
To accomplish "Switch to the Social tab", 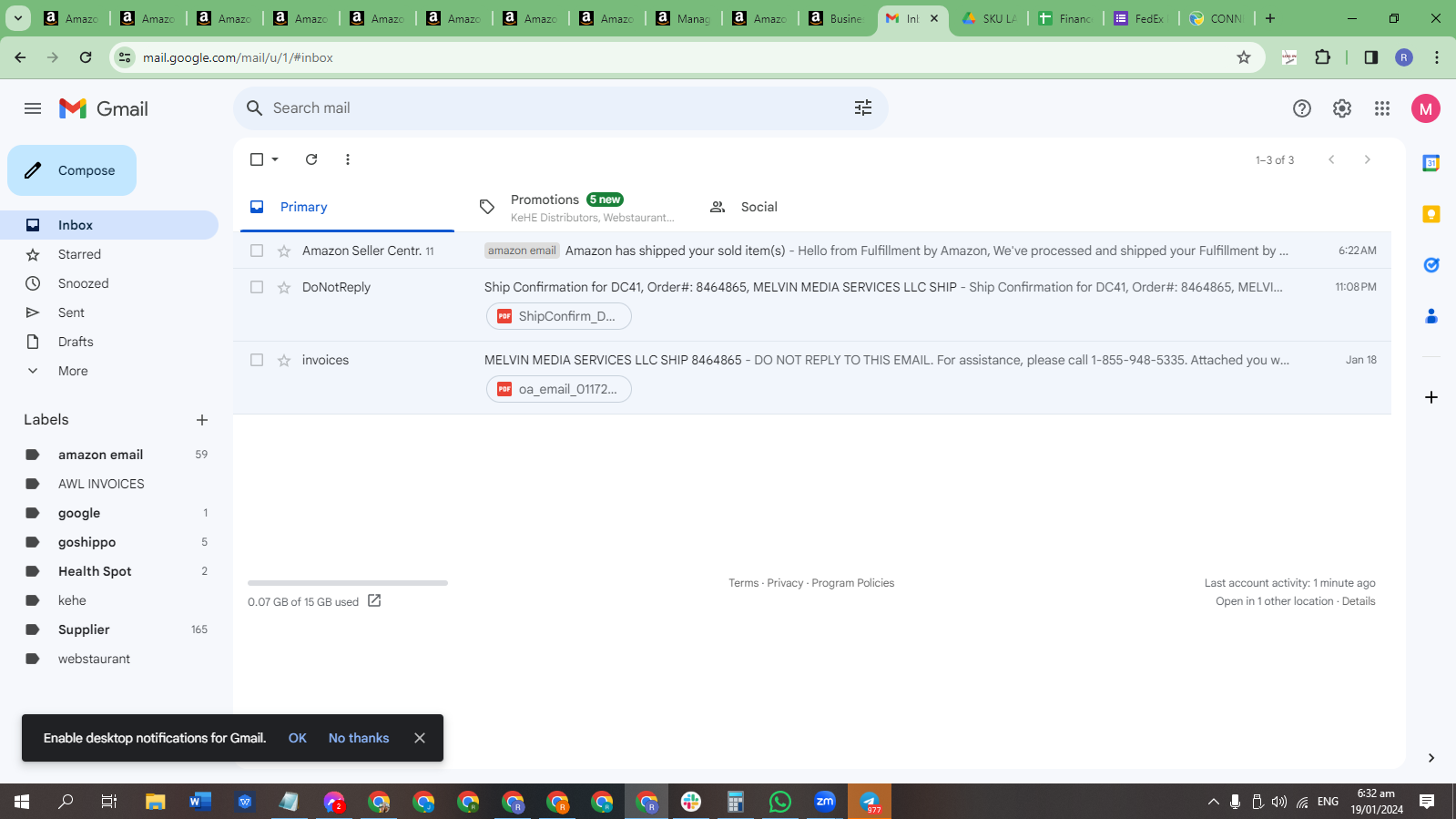I will [x=806, y=207].
